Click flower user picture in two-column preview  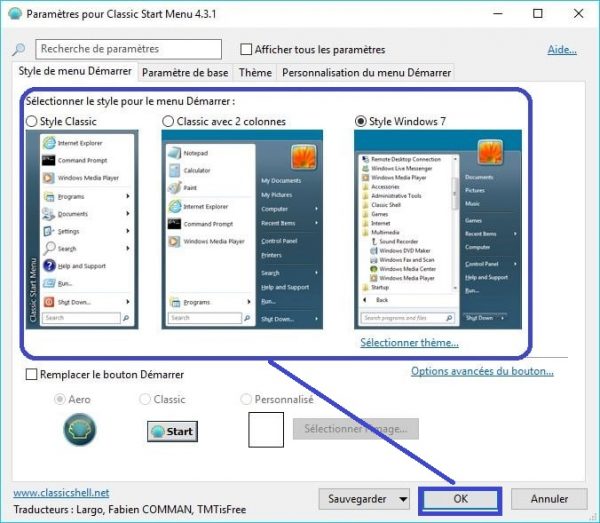coord(304,157)
